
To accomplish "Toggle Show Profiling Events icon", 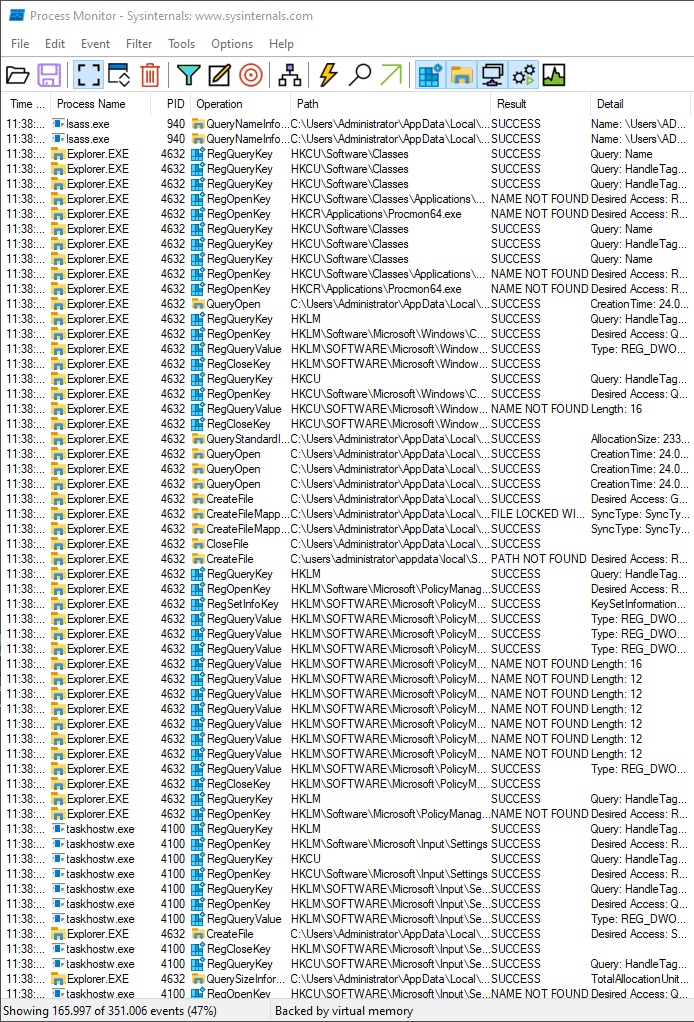I will [x=554, y=75].
